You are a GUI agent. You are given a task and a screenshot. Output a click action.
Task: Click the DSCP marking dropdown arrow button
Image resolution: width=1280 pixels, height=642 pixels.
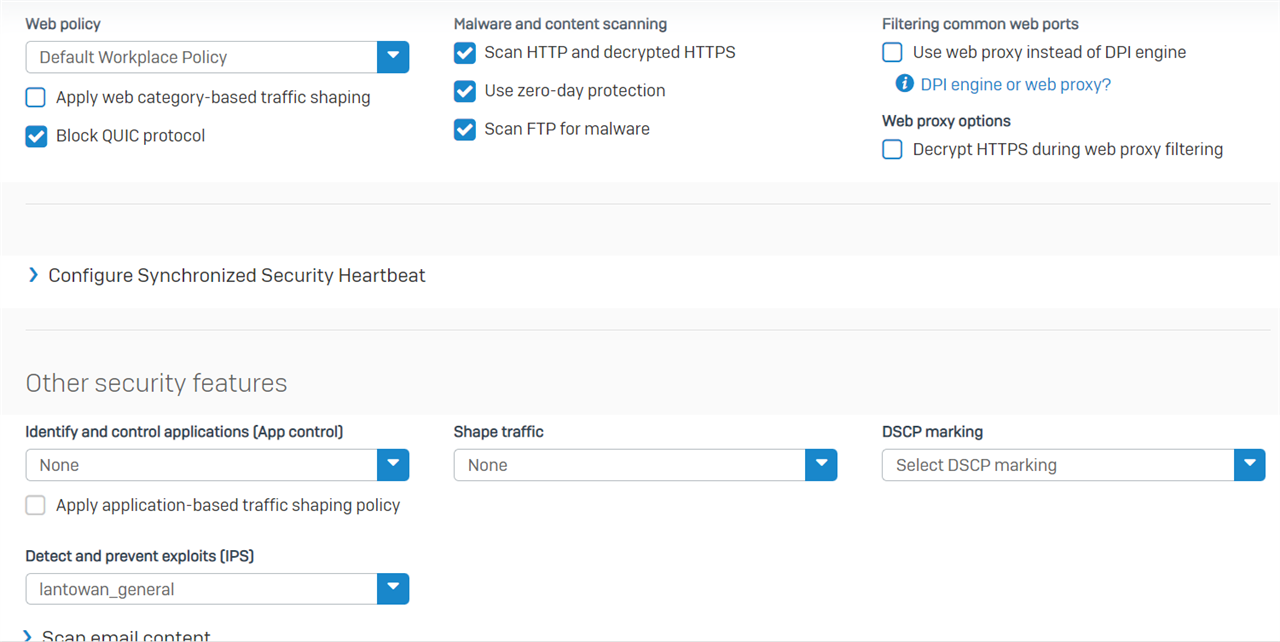1250,465
